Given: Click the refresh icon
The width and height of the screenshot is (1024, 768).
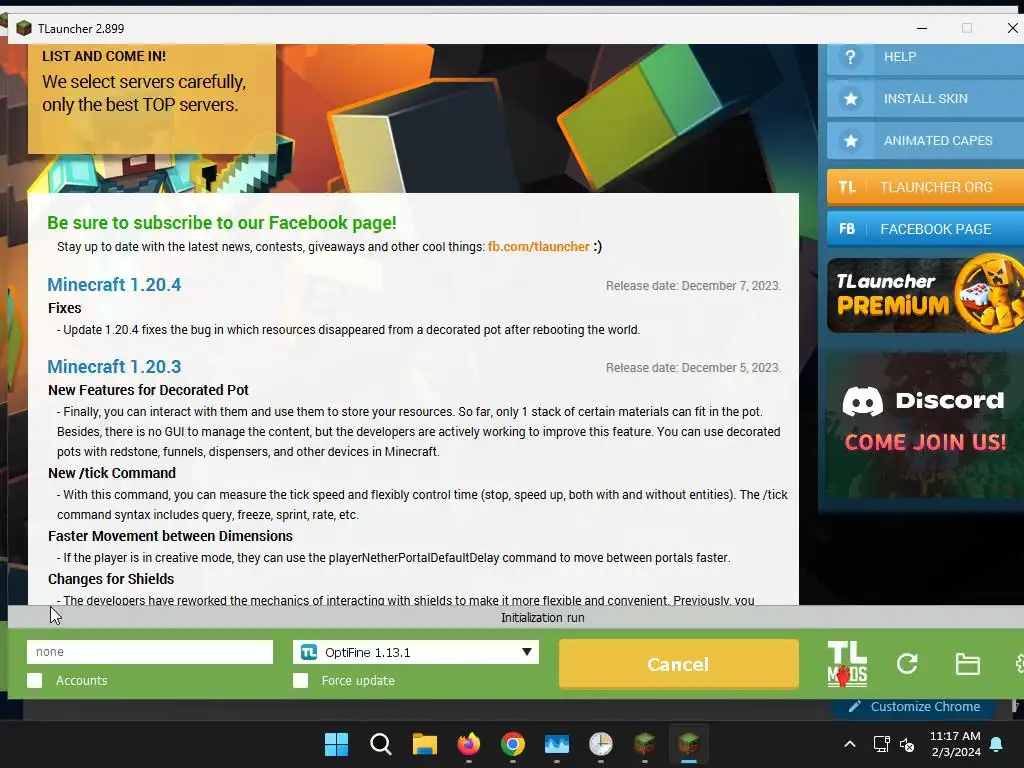Looking at the screenshot, I should (x=907, y=664).
